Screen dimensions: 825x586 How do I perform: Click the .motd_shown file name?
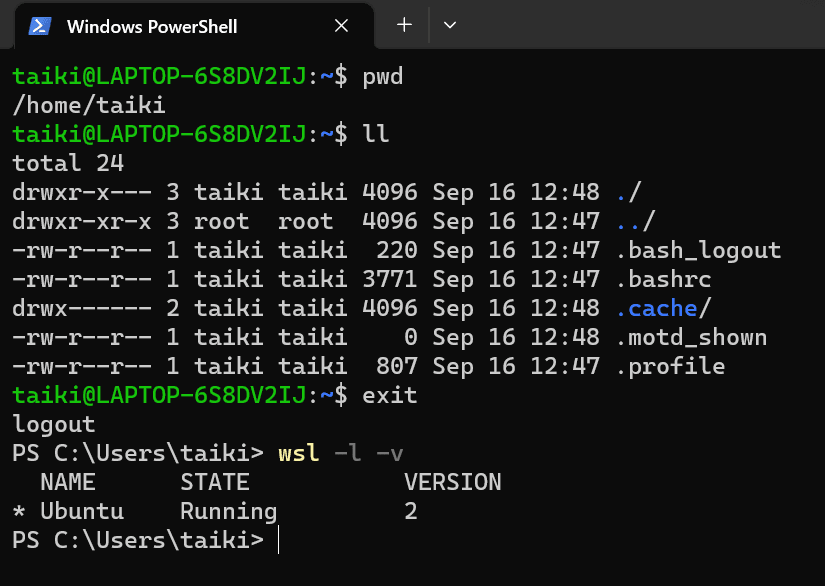(x=691, y=337)
